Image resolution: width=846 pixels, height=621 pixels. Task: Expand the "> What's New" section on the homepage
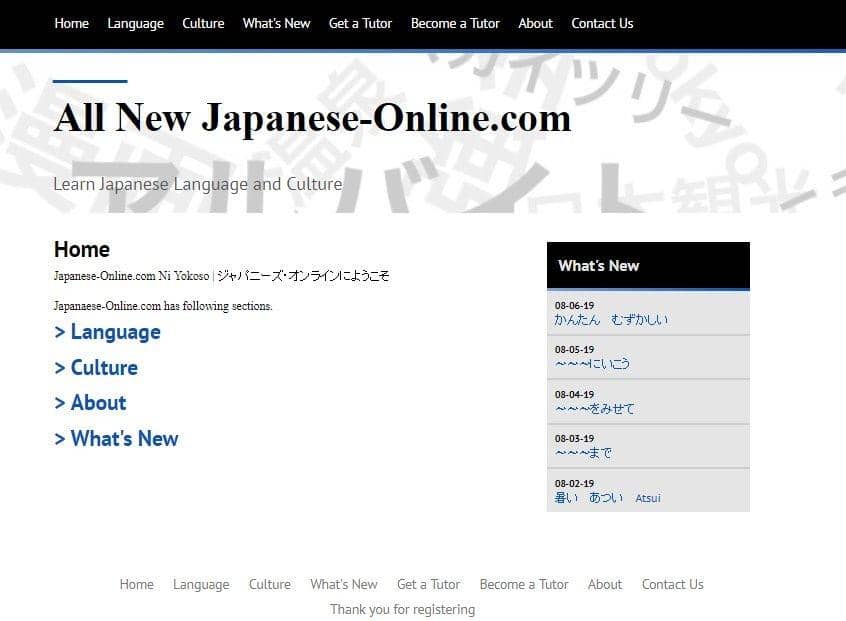(x=116, y=439)
